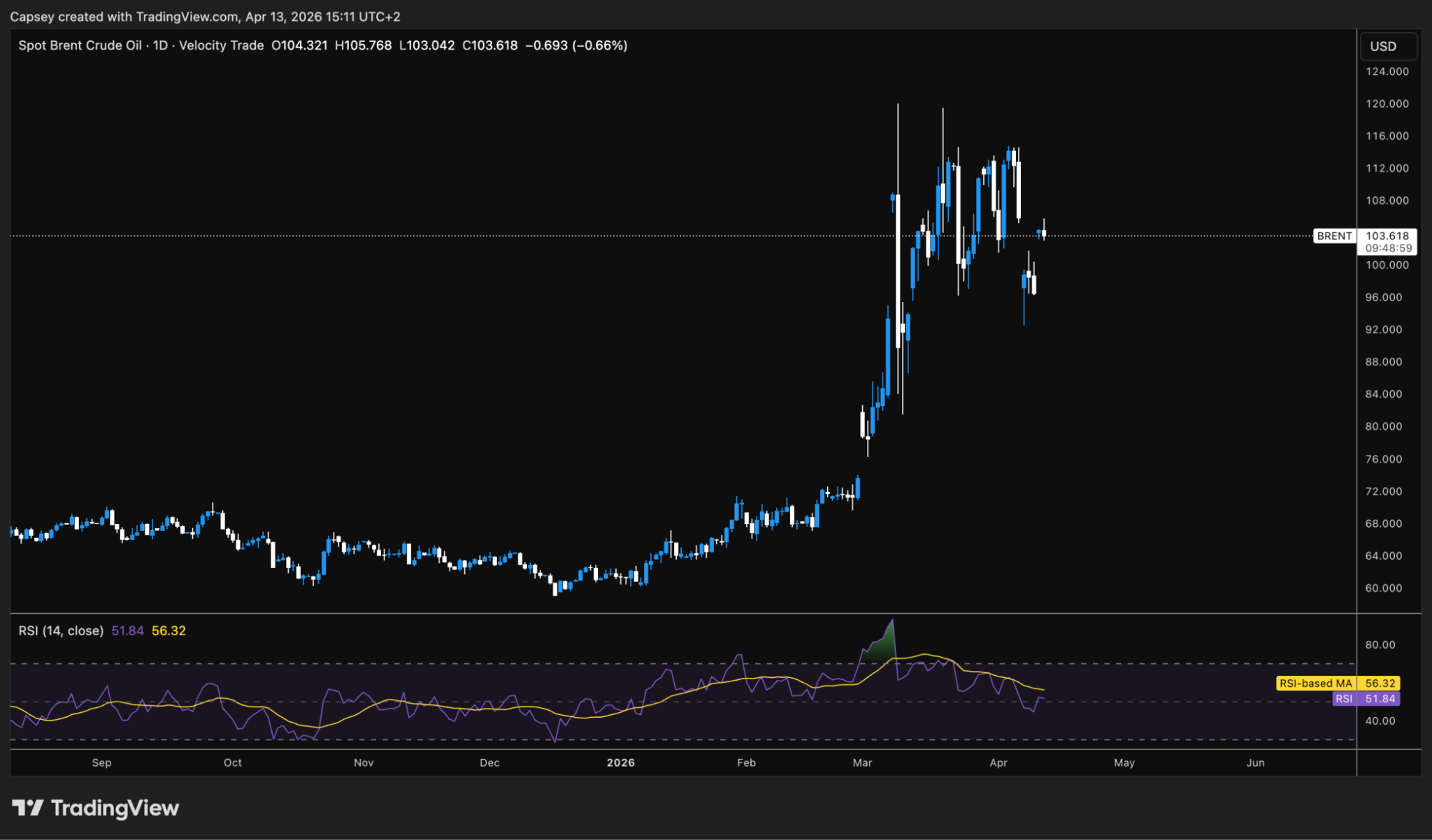Open the USD currency selector at top right
Screen dimensions: 1432x840
tap(1388, 46)
